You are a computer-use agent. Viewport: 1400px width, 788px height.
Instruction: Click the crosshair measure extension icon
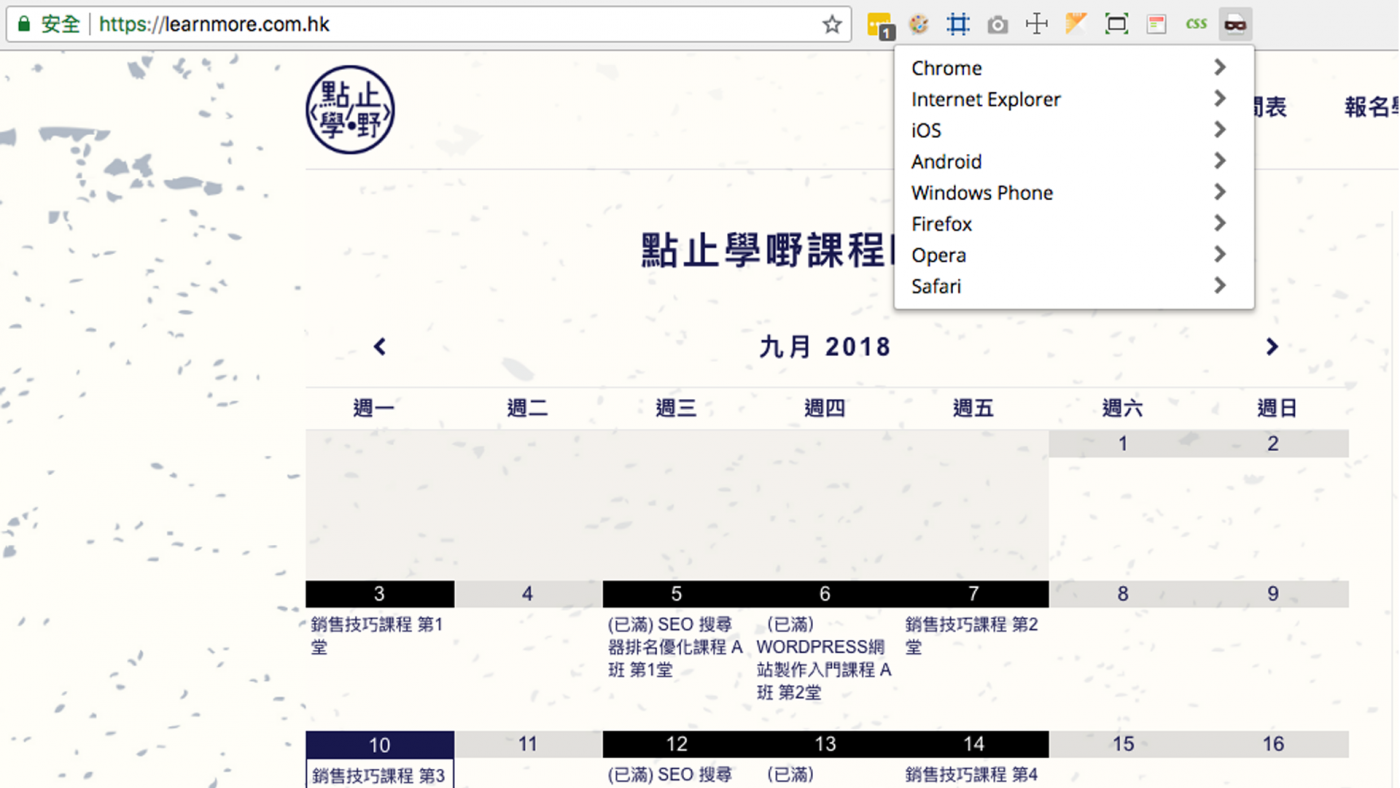pos(1037,25)
